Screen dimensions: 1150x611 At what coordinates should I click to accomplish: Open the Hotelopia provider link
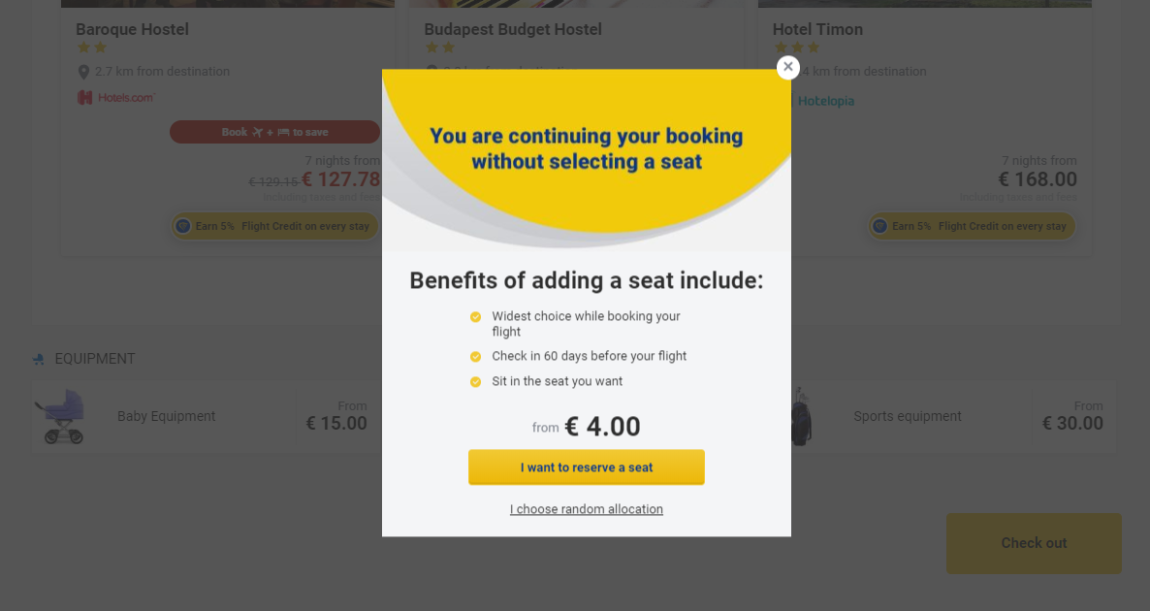click(x=826, y=101)
